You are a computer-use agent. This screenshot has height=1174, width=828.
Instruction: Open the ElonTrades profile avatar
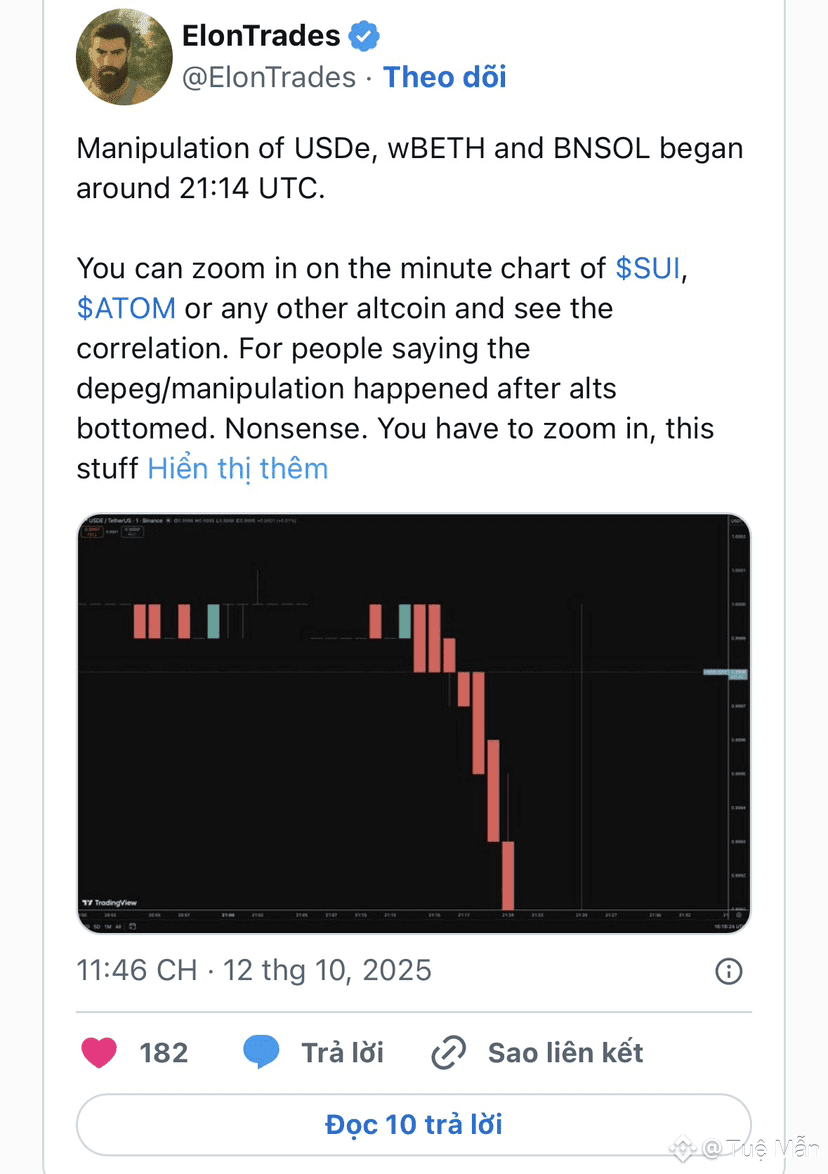125,57
